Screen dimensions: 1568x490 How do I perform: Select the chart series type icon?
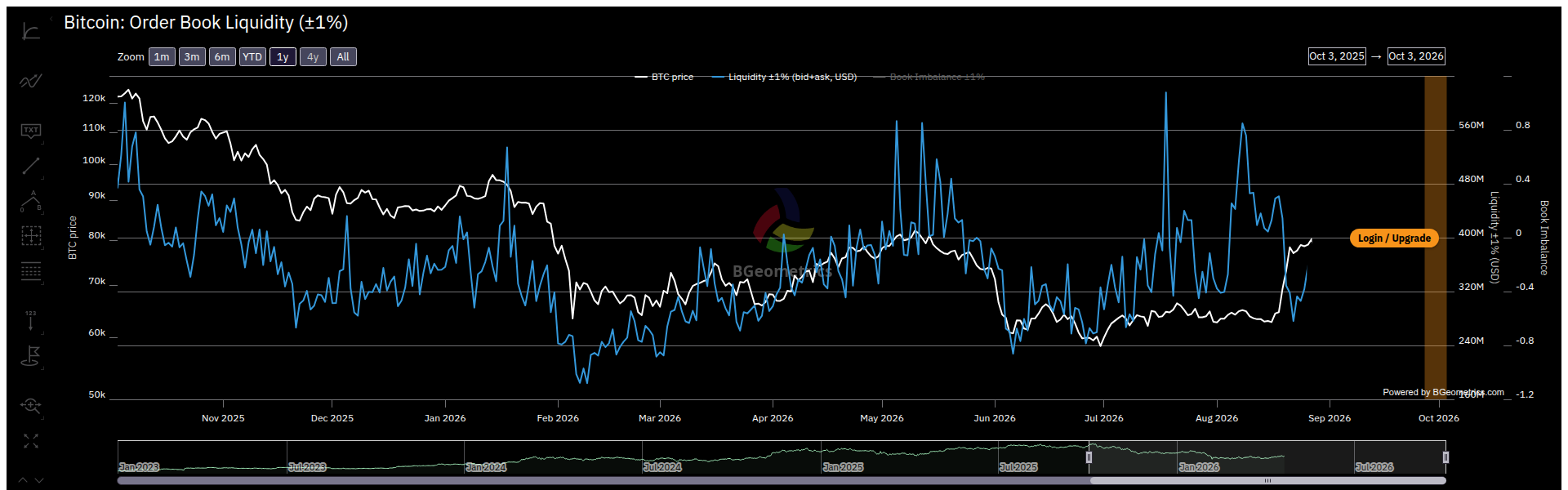click(x=31, y=81)
